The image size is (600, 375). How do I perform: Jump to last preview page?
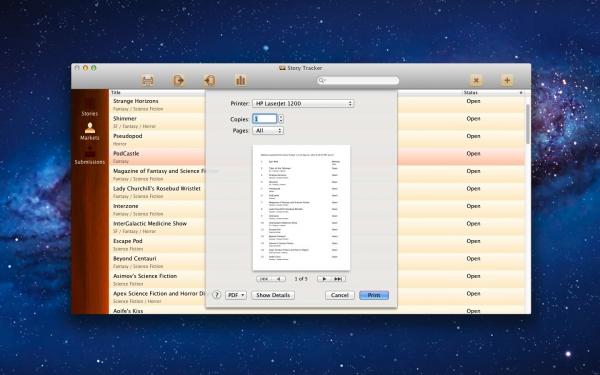(338, 279)
